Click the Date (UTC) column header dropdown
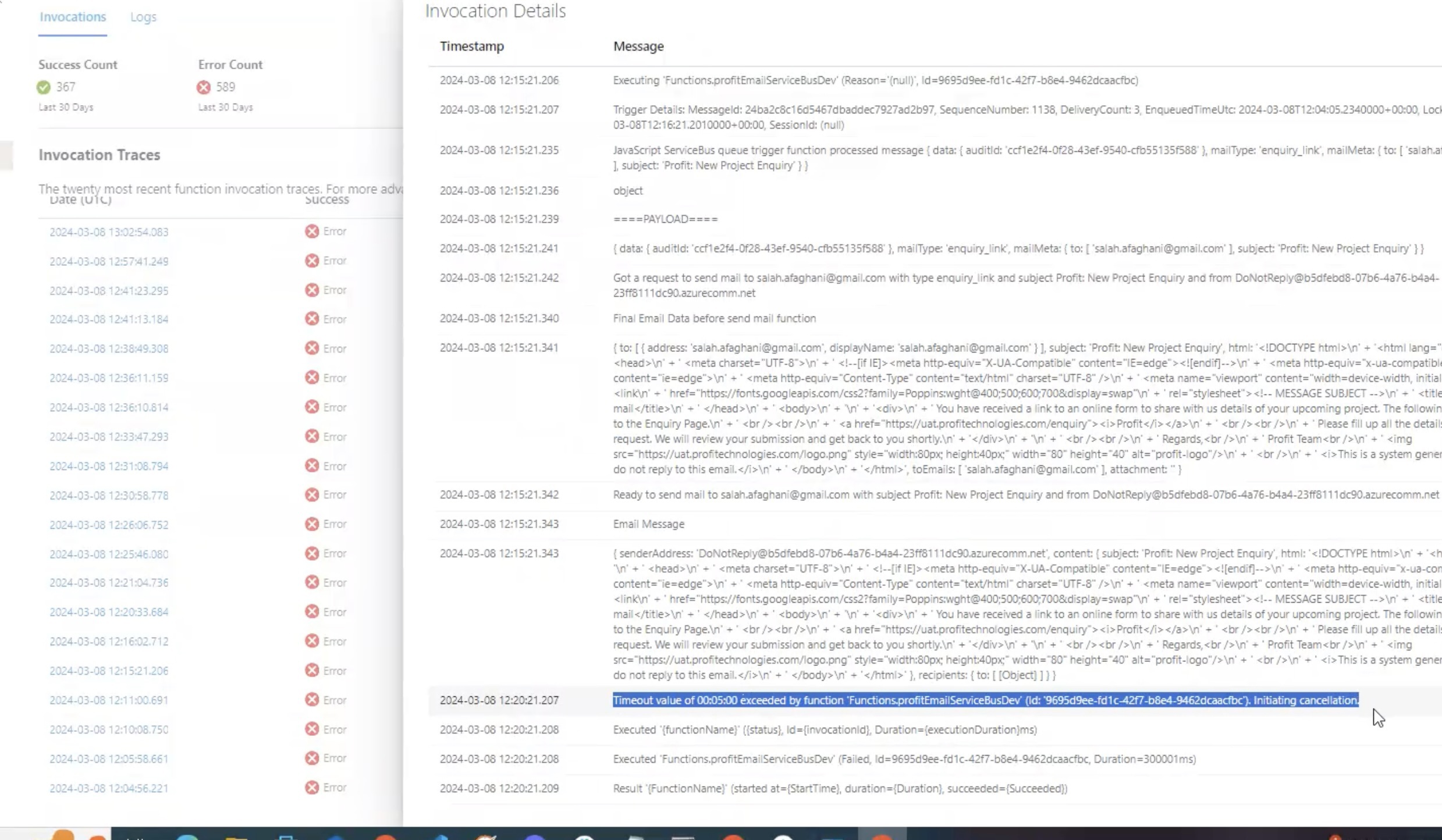This screenshot has width=1442, height=840. coord(81,199)
